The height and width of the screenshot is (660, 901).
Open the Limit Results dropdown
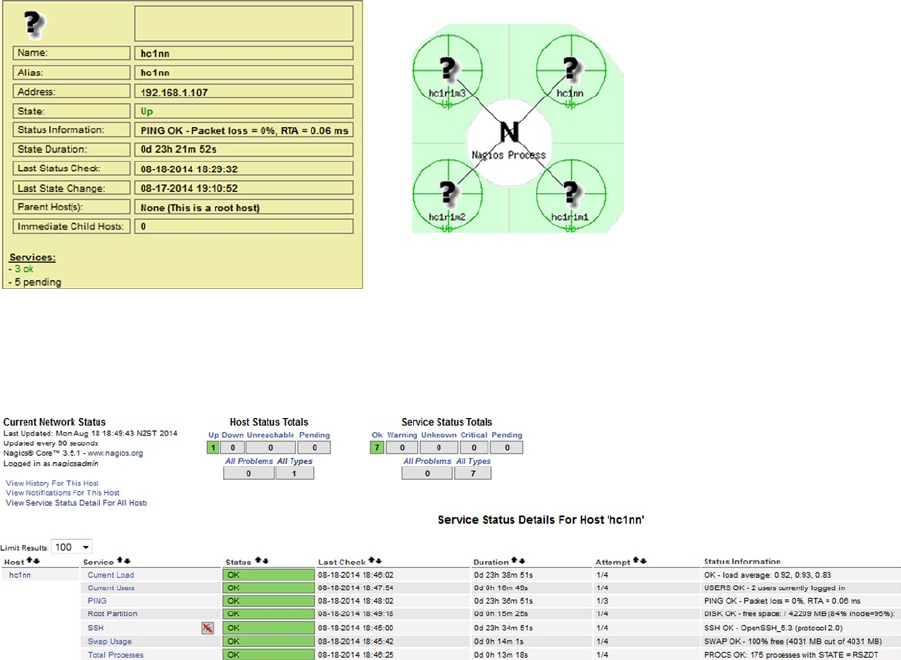click(72, 547)
